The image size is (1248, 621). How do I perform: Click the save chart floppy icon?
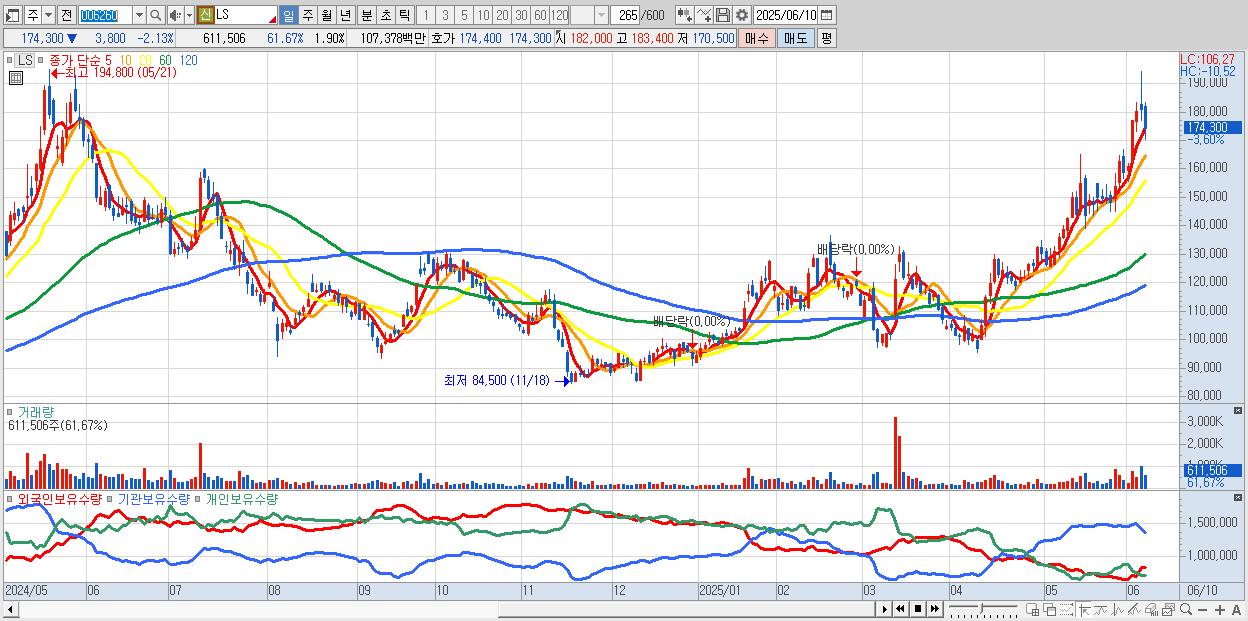click(723, 16)
